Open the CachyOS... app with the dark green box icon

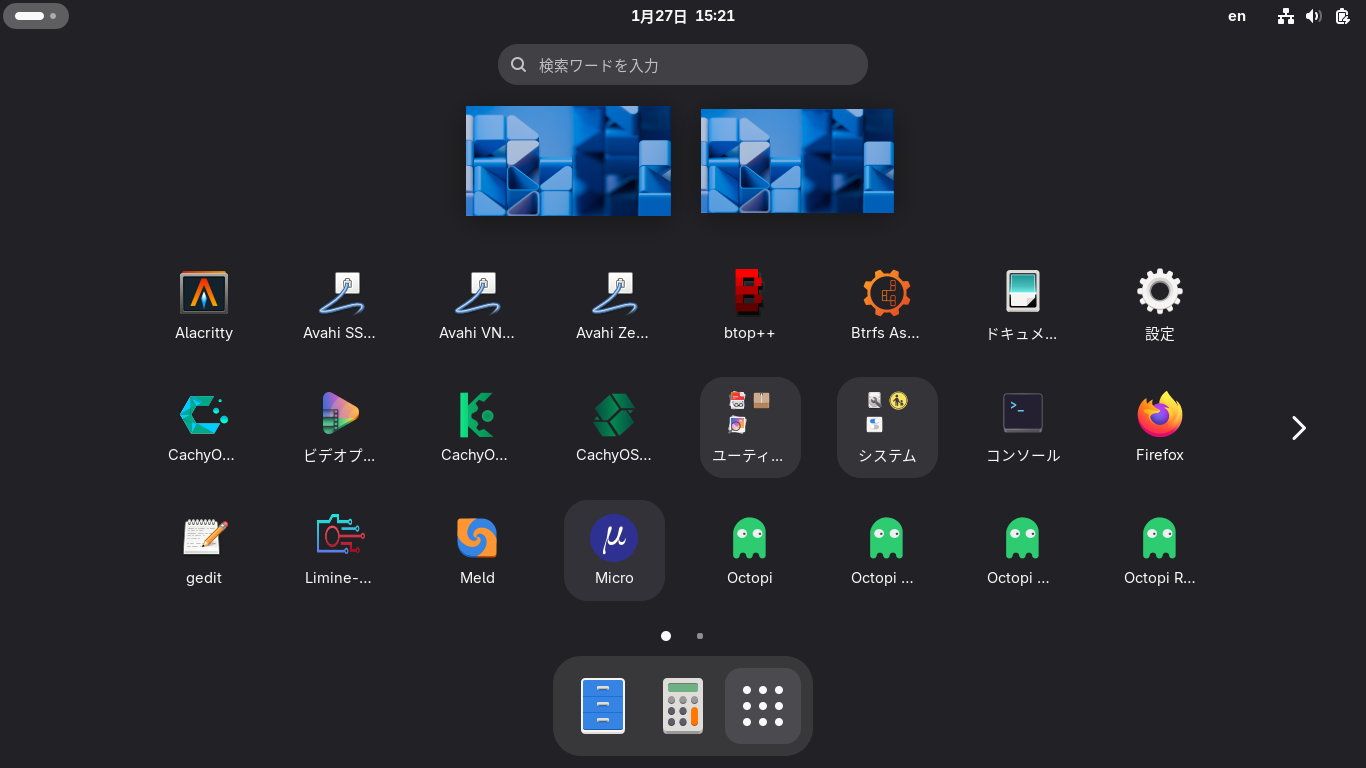point(613,428)
